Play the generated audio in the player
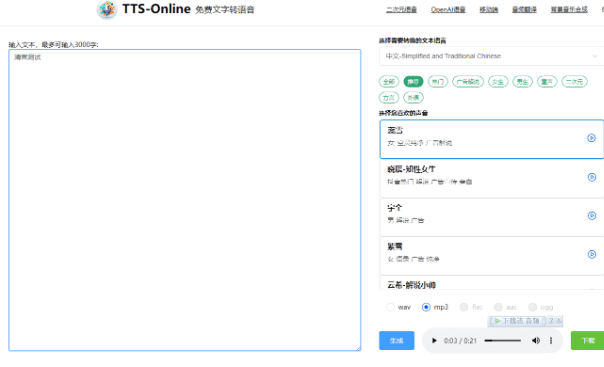This screenshot has width=604, height=367. [x=434, y=340]
